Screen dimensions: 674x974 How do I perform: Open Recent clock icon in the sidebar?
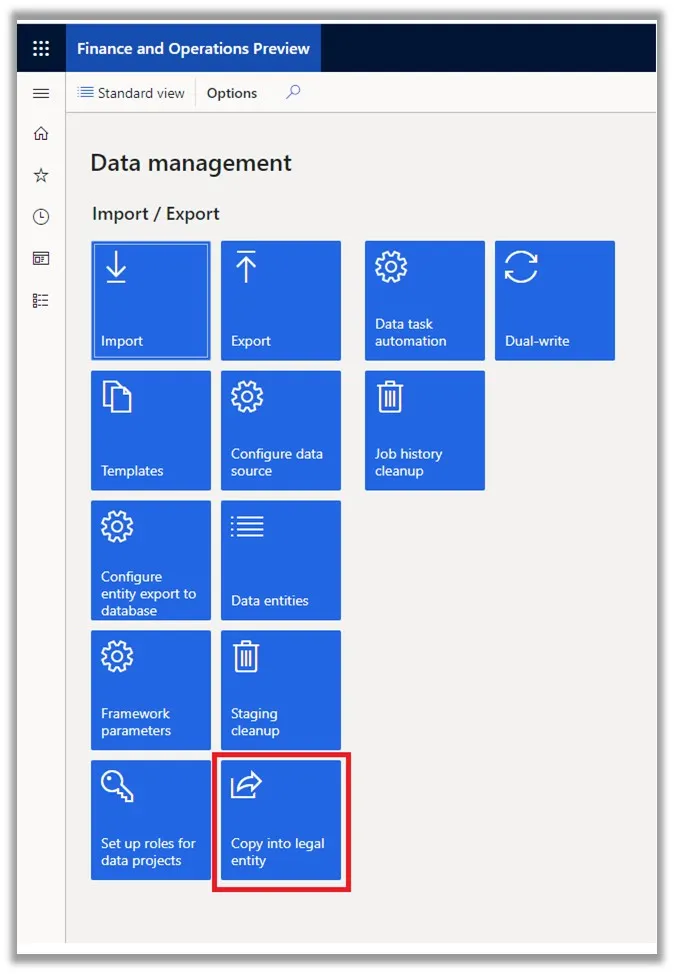[x=41, y=217]
